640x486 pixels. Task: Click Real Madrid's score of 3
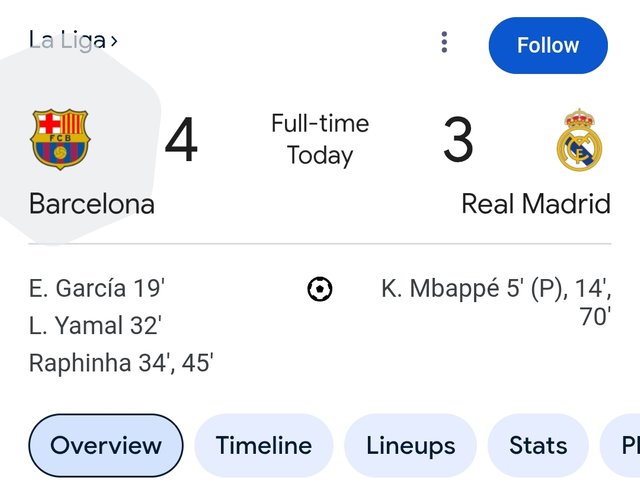(x=458, y=139)
